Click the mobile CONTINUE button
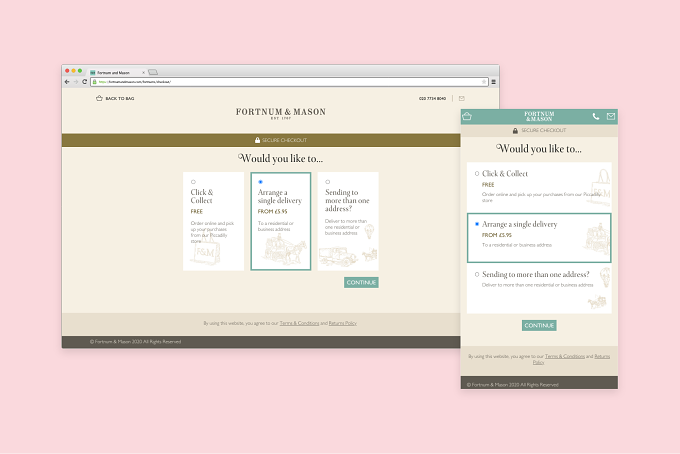The image size is (680, 454). tap(539, 325)
